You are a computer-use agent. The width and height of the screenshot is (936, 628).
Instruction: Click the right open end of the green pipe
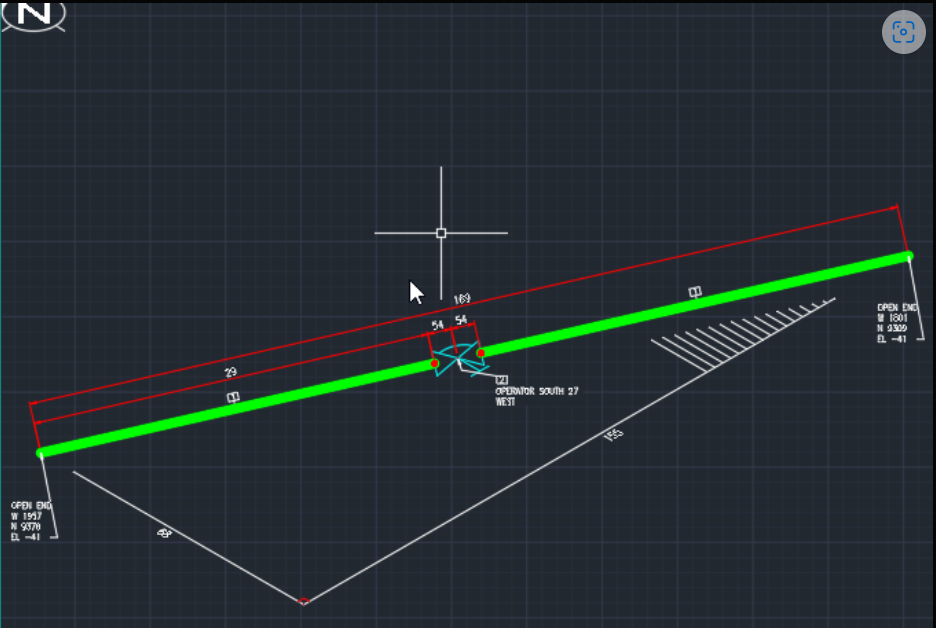909,257
